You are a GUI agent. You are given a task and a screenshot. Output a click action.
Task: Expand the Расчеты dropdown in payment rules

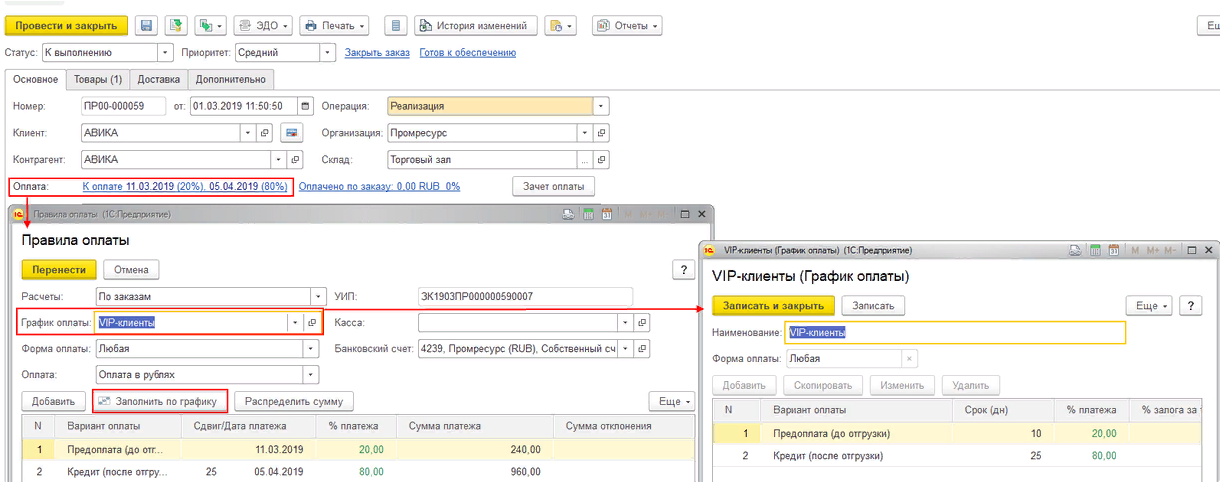pyautogui.click(x=318, y=296)
